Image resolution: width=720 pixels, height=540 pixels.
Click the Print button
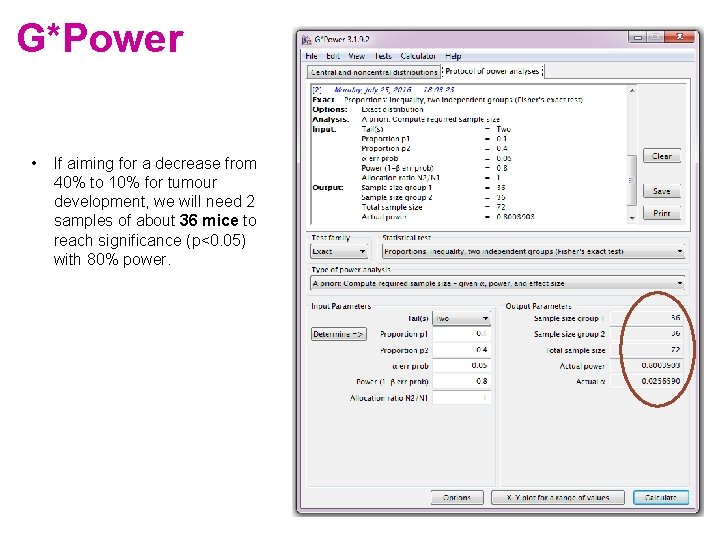coord(662,213)
